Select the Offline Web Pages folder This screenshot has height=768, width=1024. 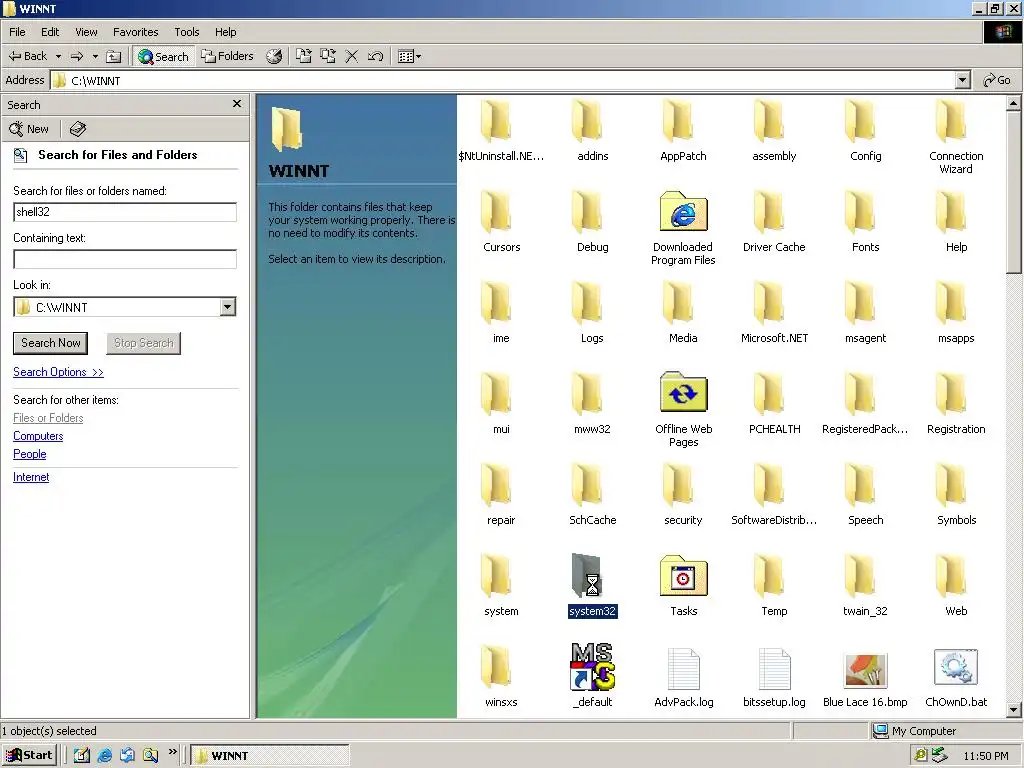pos(683,409)
